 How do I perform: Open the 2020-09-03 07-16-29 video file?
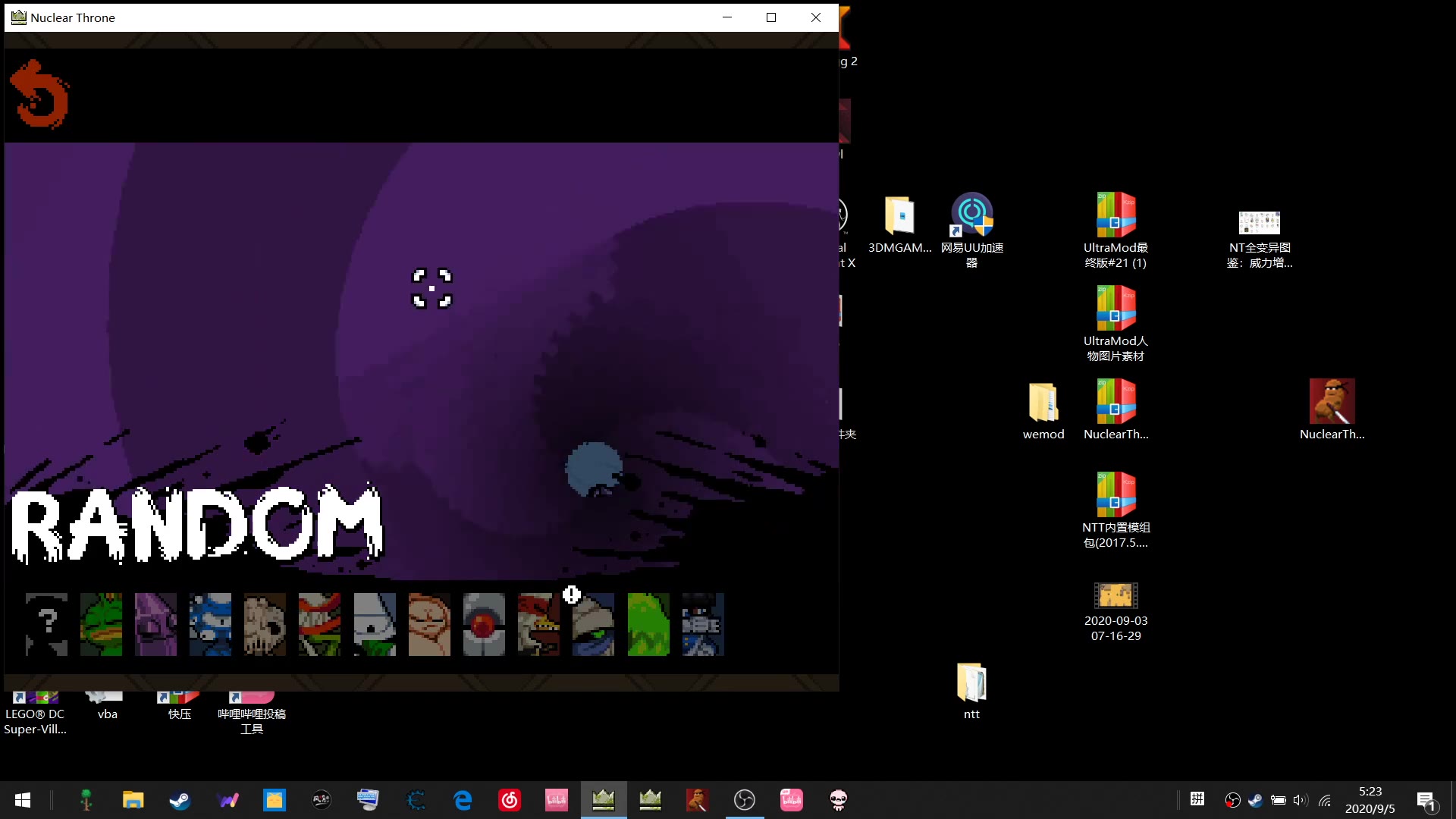(x=1116, y=596)
